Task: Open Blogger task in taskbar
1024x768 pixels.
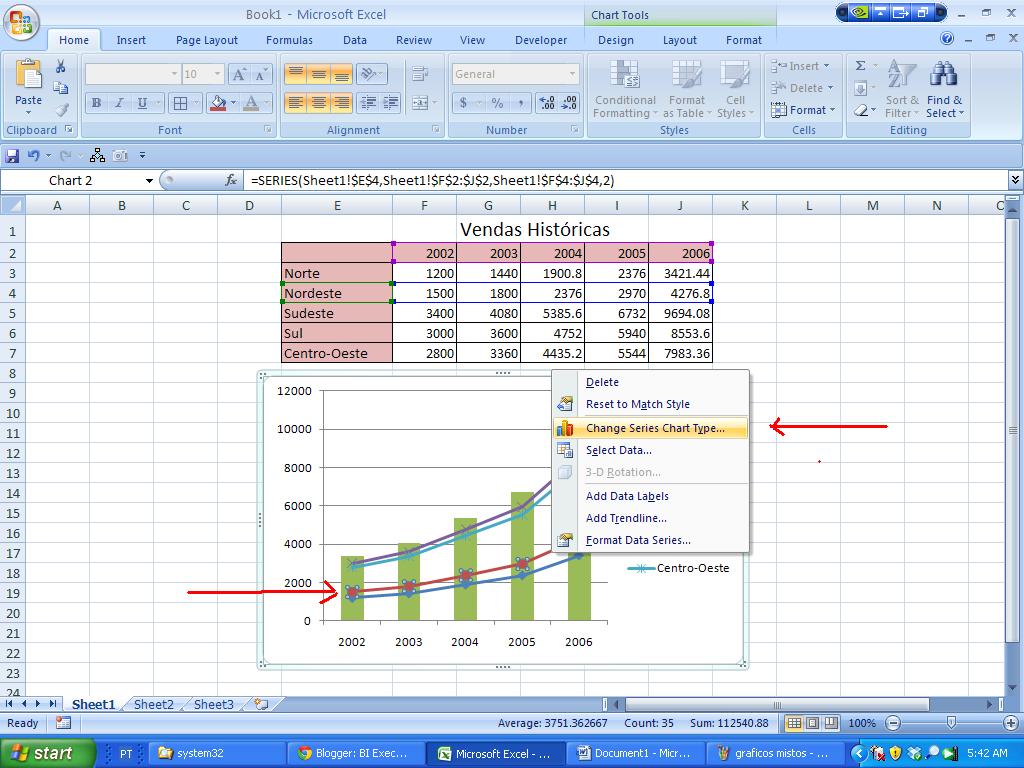Action: coord(355,753)
